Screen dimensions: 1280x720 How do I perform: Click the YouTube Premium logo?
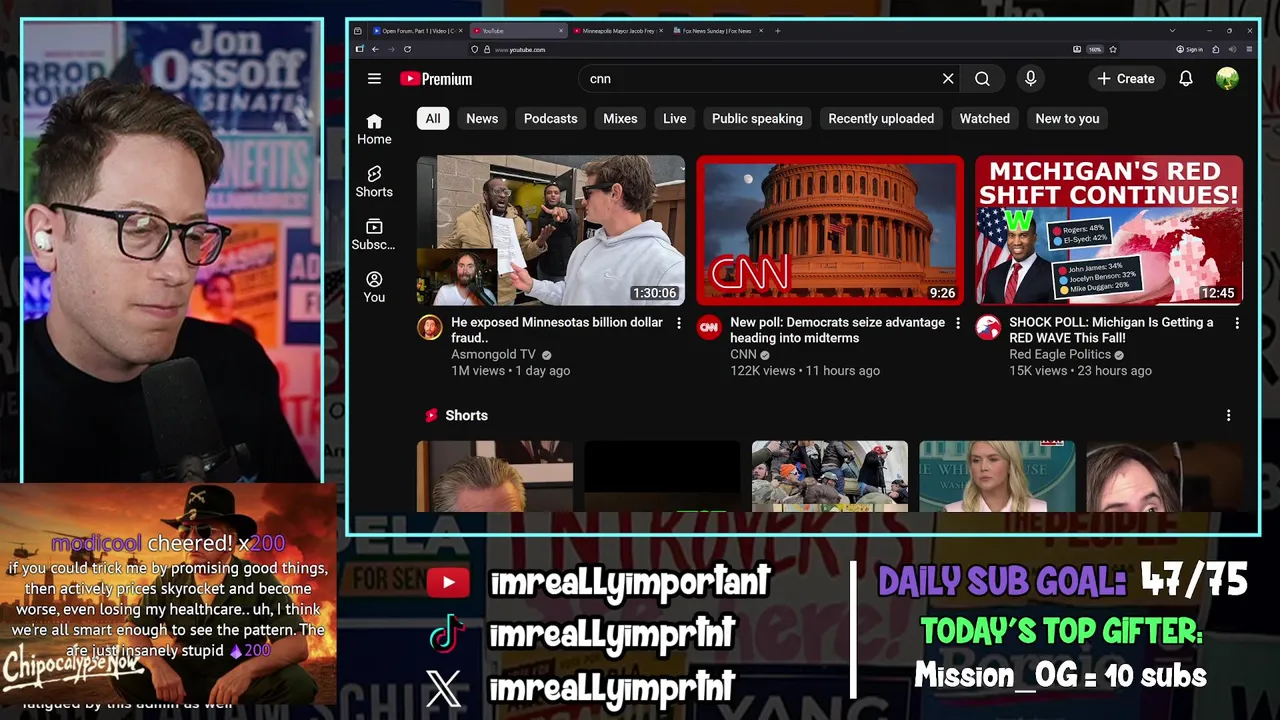click(x=436, y=79)
